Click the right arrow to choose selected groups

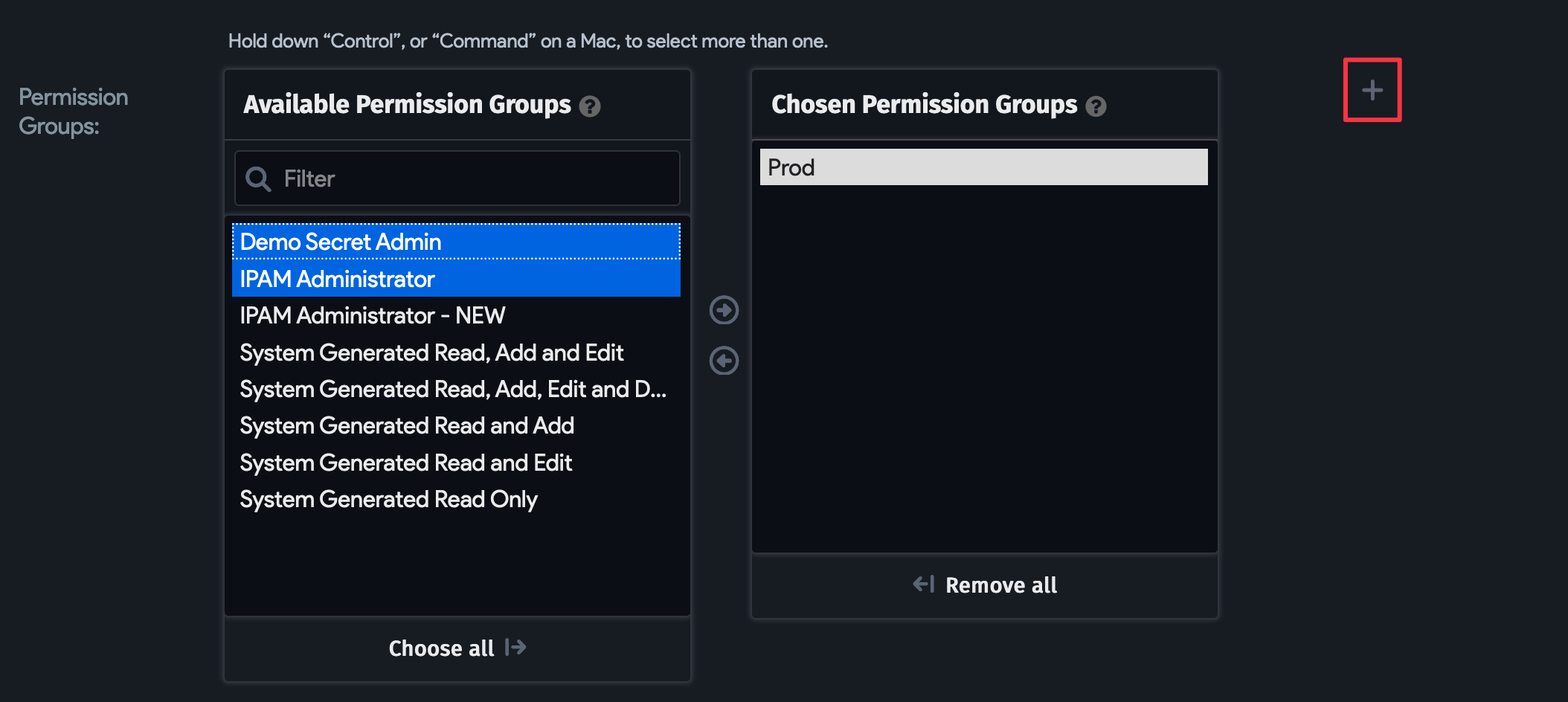724,310
